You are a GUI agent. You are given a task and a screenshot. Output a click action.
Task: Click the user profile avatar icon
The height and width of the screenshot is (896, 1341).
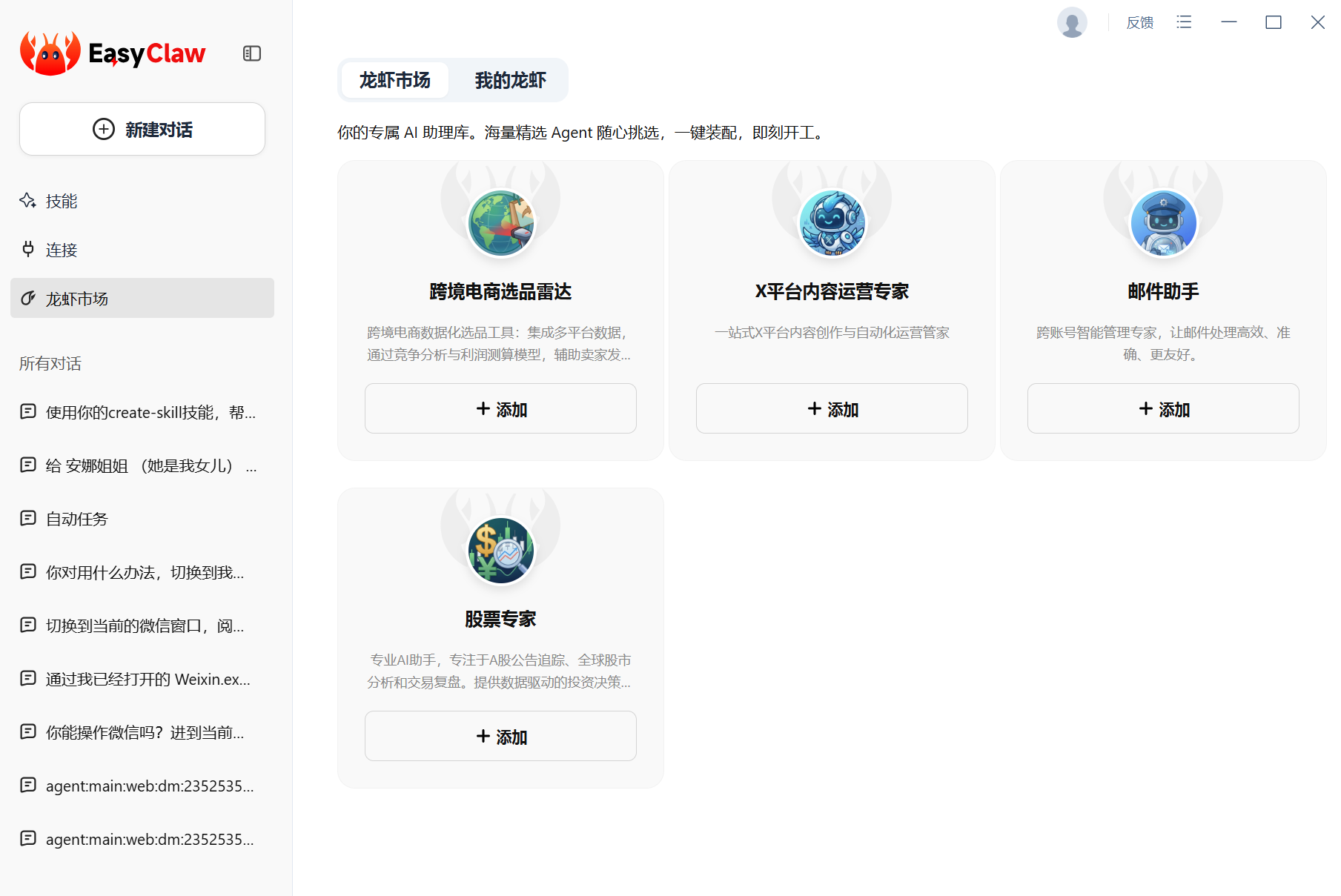pyautogui.click(x=1072, y=23)
